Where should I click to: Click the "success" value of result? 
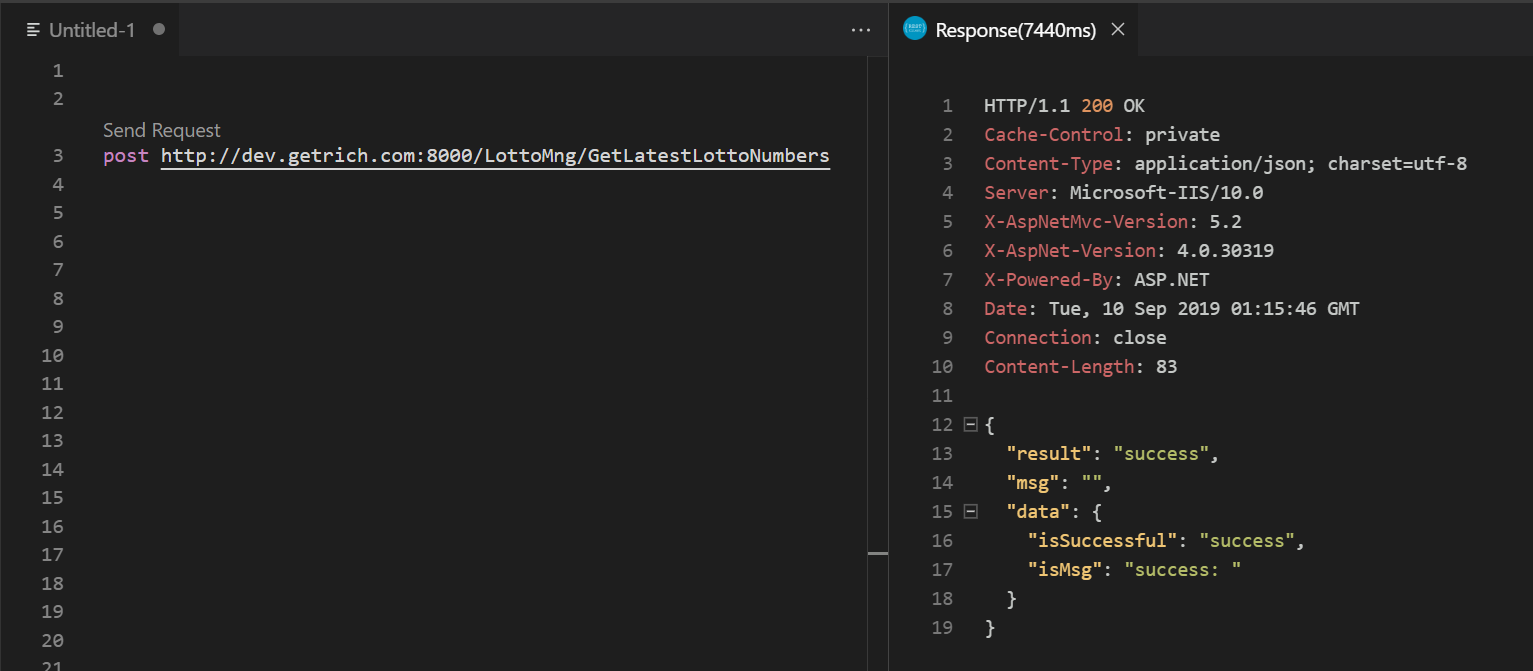pos(1162,454)
